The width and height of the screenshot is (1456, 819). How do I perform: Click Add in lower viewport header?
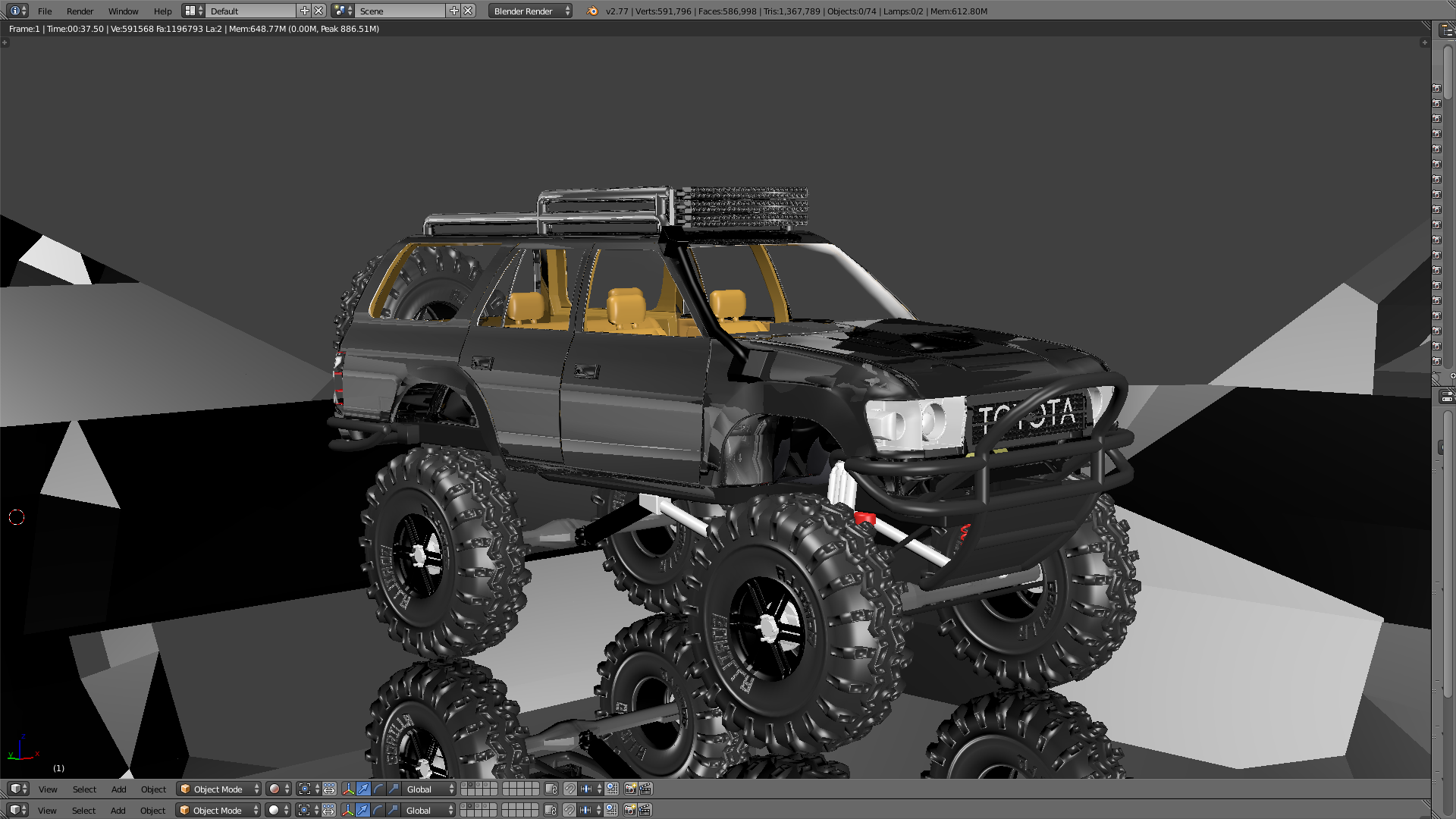[x=118, y=811]
